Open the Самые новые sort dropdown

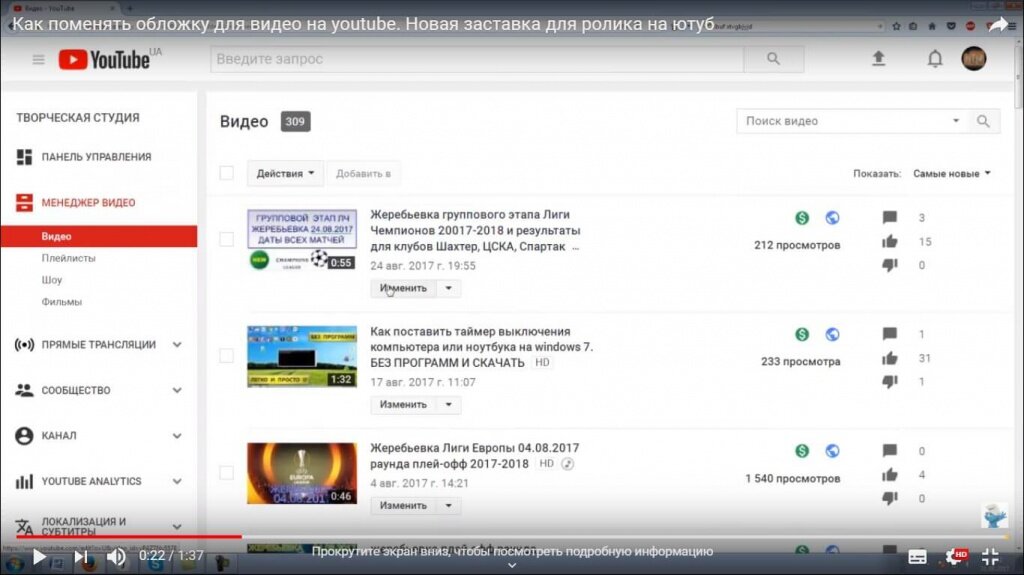pos(952,174)
